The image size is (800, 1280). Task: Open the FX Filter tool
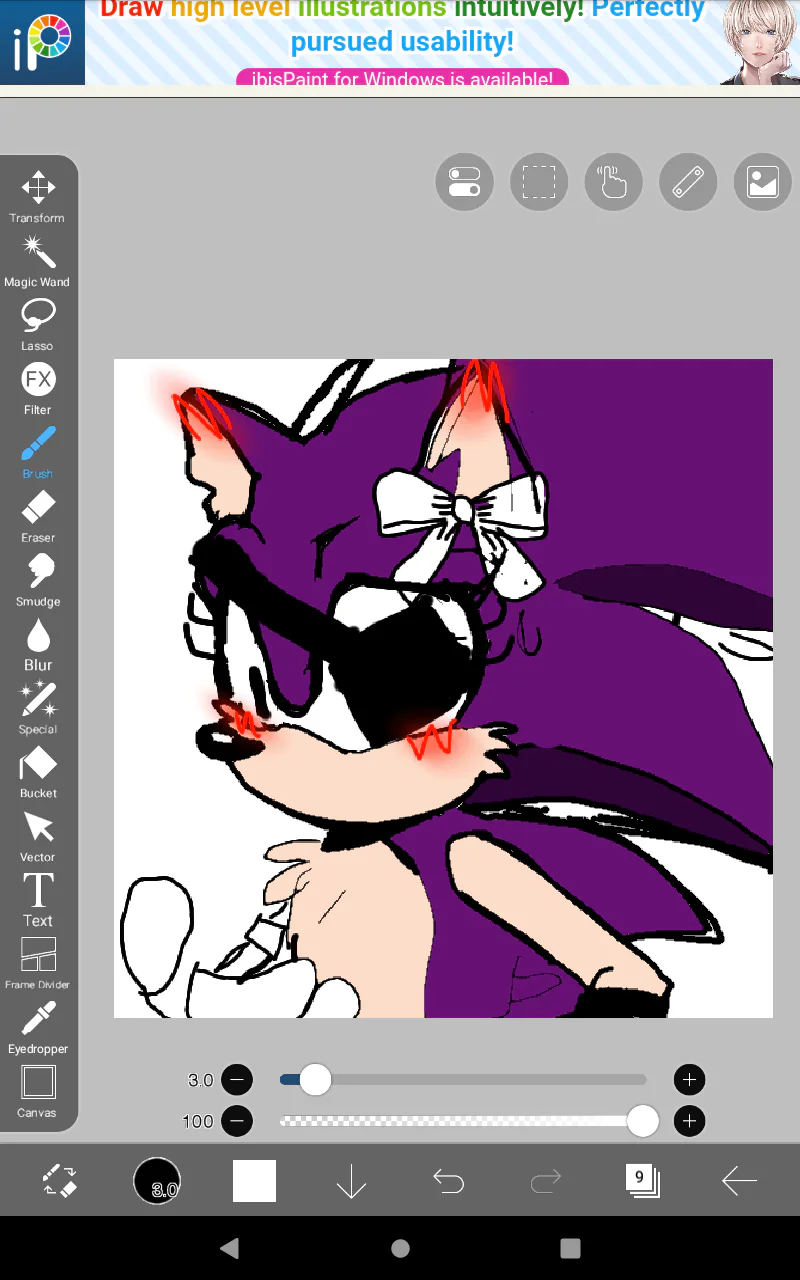tap(38, 388)
